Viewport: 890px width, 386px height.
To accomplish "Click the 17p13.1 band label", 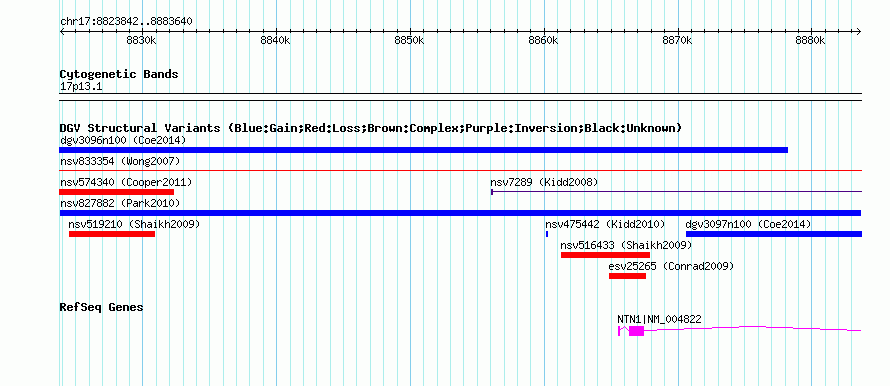I will [81, 87].
